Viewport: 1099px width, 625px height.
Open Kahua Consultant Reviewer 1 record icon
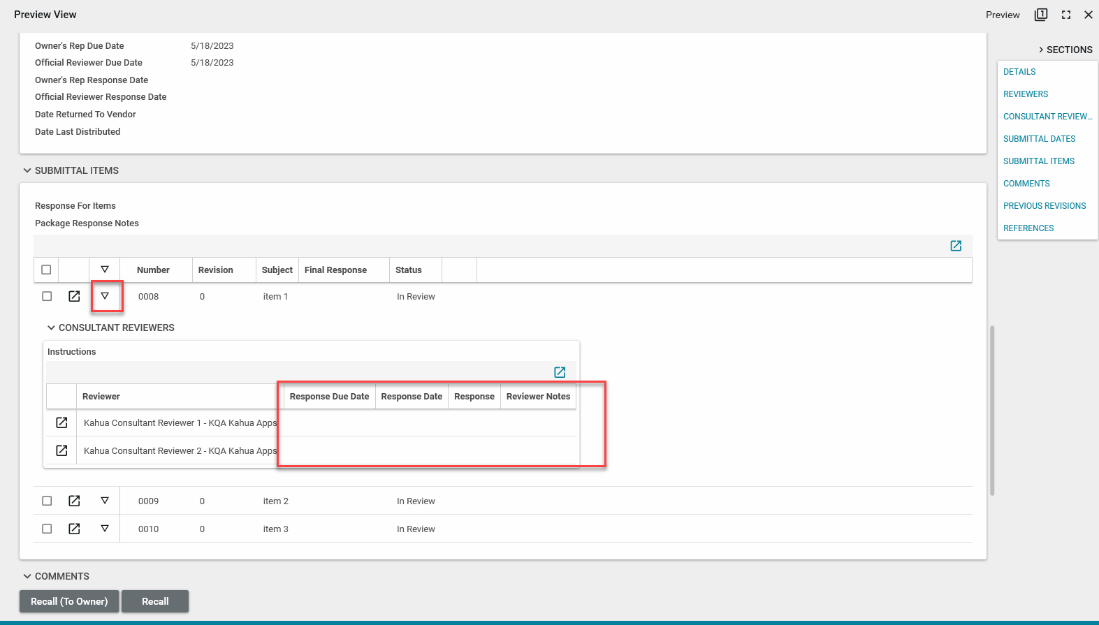[61, 423]
